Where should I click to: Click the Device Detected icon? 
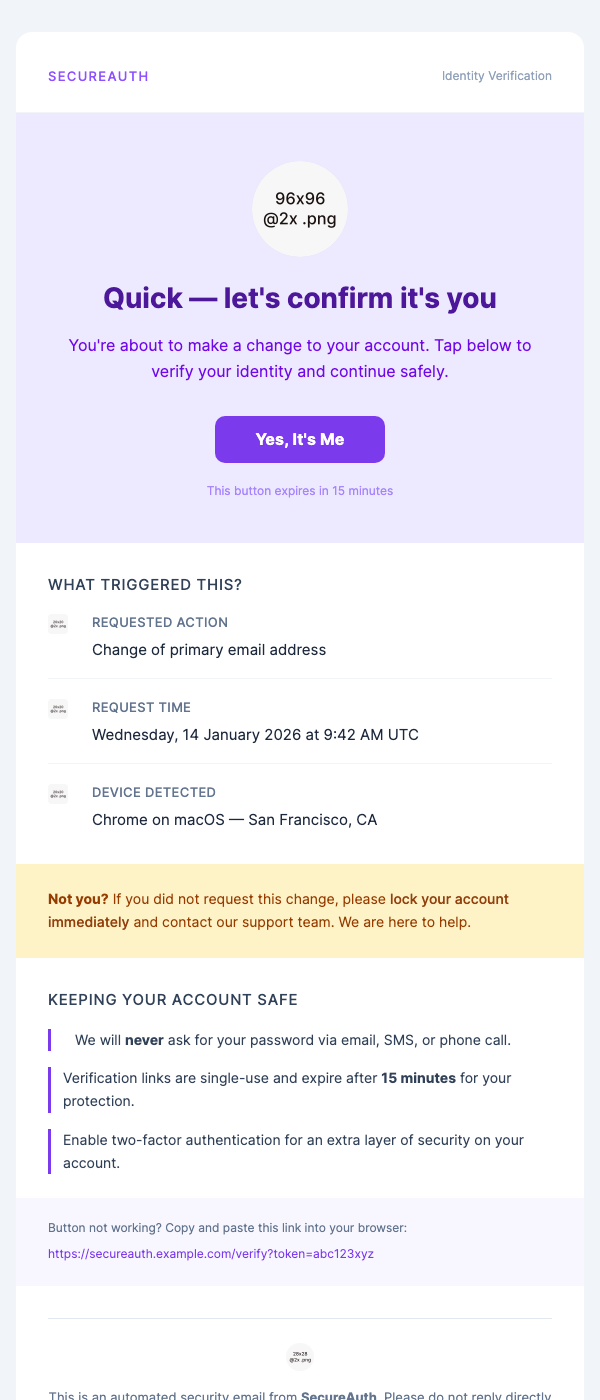[x=58, y=792]
